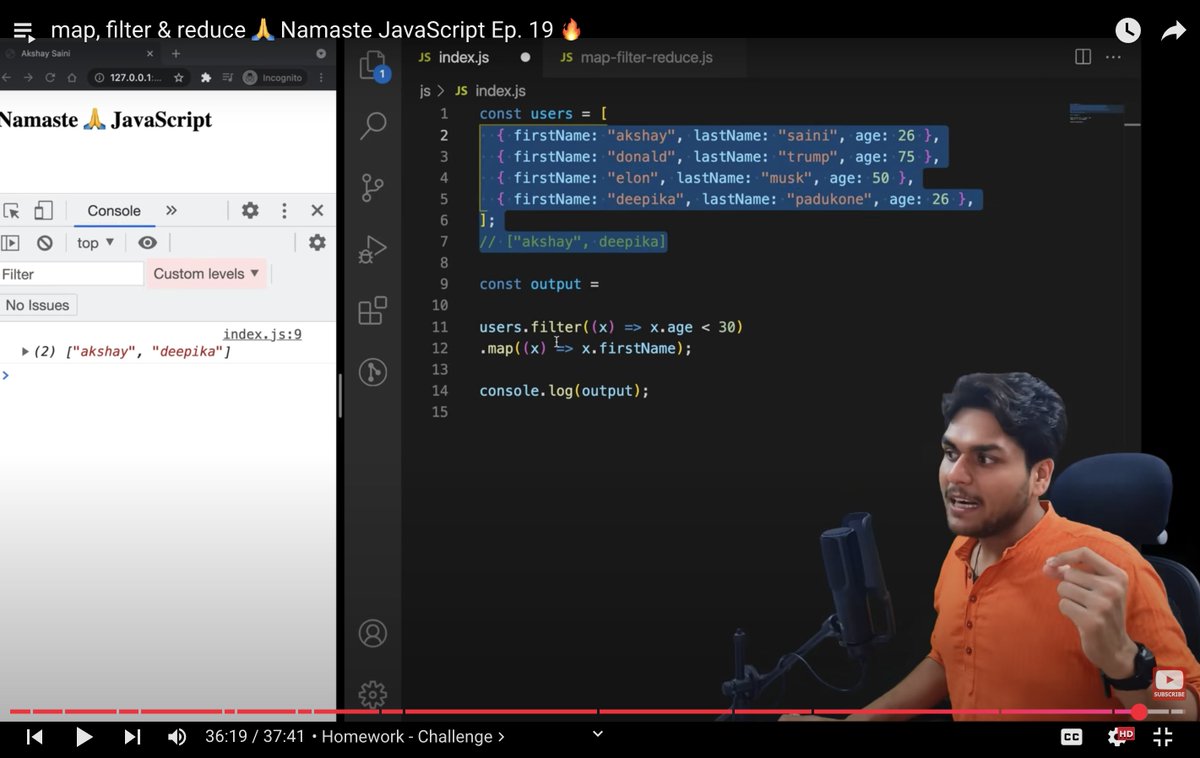The image size is (1200, 758).
Task: Open the index.js:9 source link
Action: 262,334
